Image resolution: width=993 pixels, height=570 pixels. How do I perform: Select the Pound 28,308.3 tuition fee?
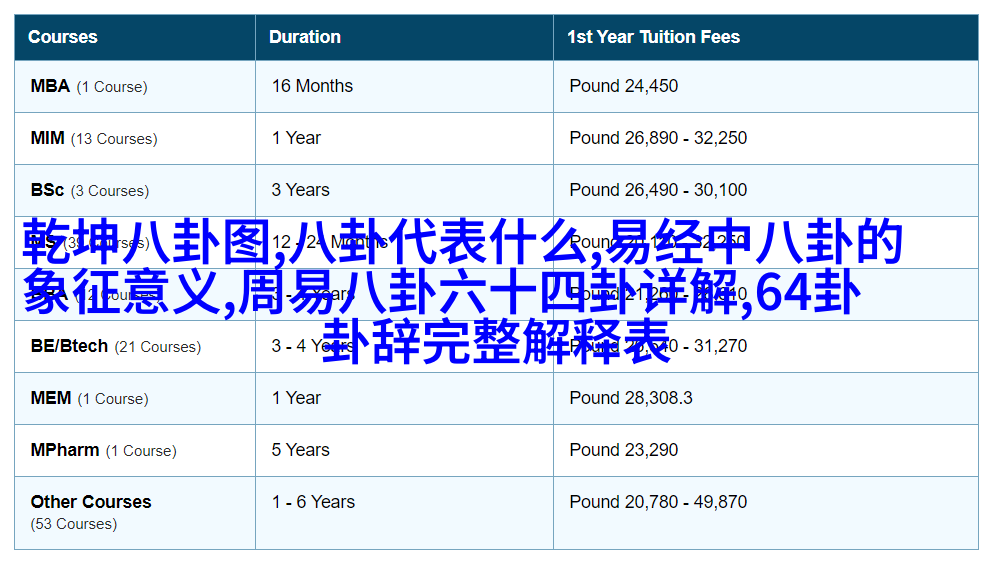[630, 398]
